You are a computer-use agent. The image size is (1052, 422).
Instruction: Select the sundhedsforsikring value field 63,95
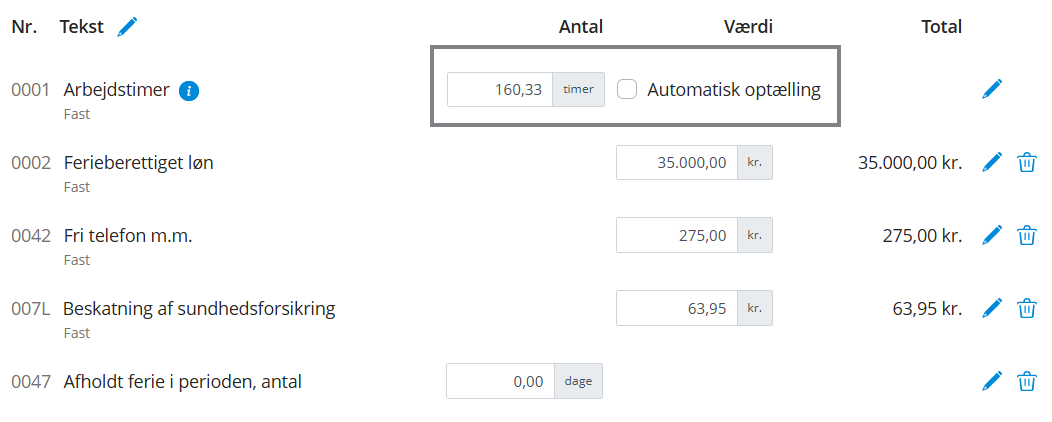tap(677, 308)
